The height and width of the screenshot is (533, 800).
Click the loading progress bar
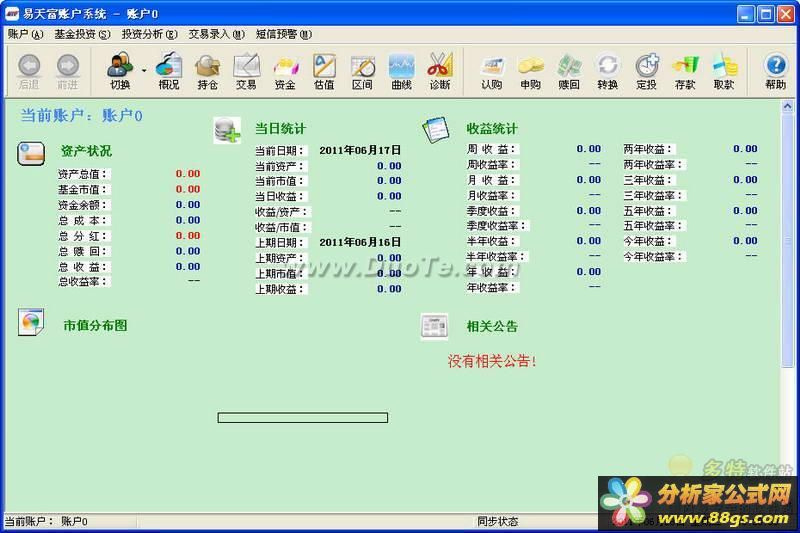(303, 418)
